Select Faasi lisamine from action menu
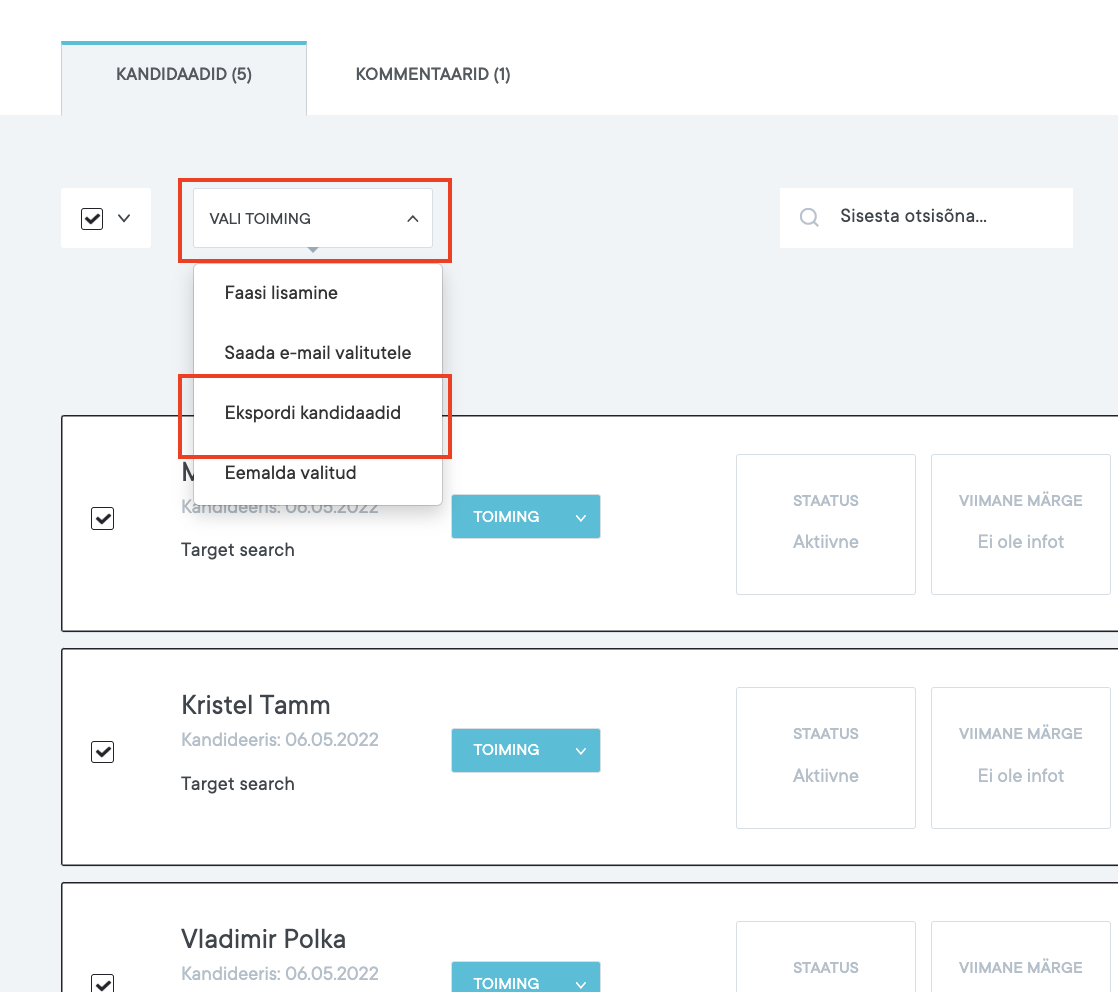This screenshot has width=1118, height=992. (x=281, y=293)
